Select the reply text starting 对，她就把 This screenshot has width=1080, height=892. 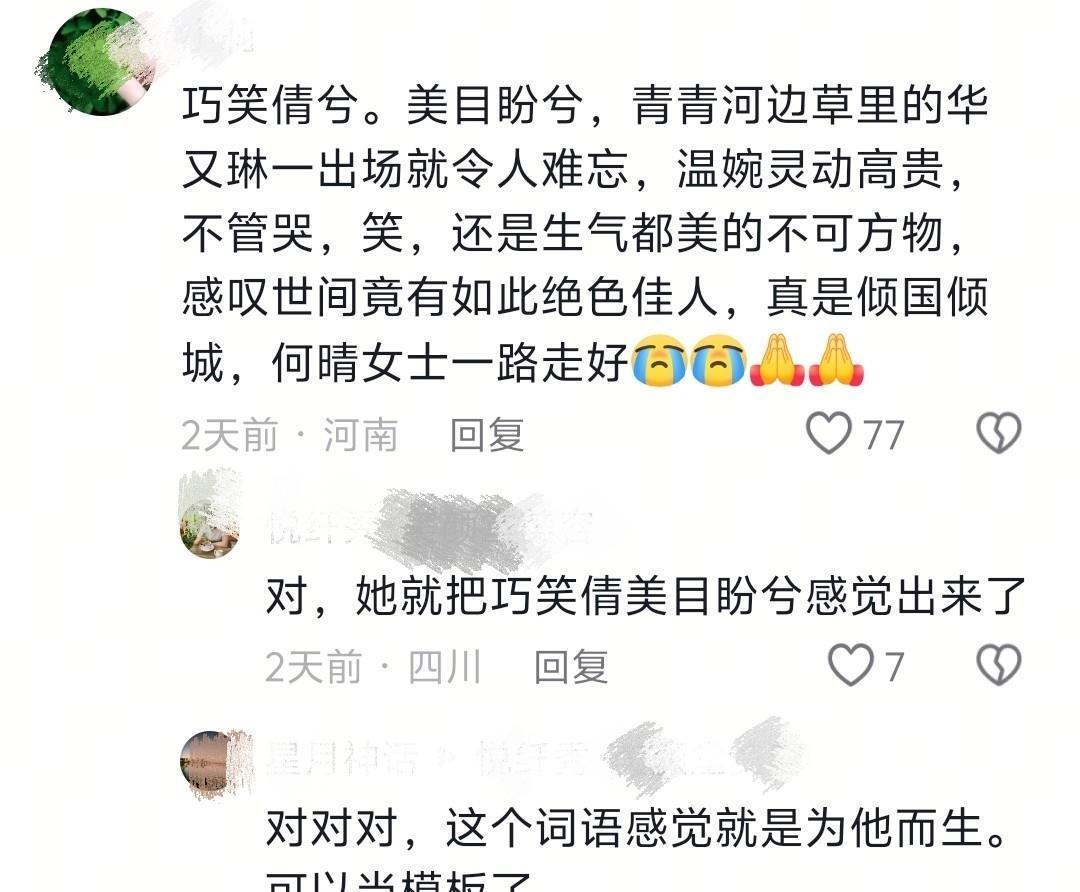tap(645, 596)
